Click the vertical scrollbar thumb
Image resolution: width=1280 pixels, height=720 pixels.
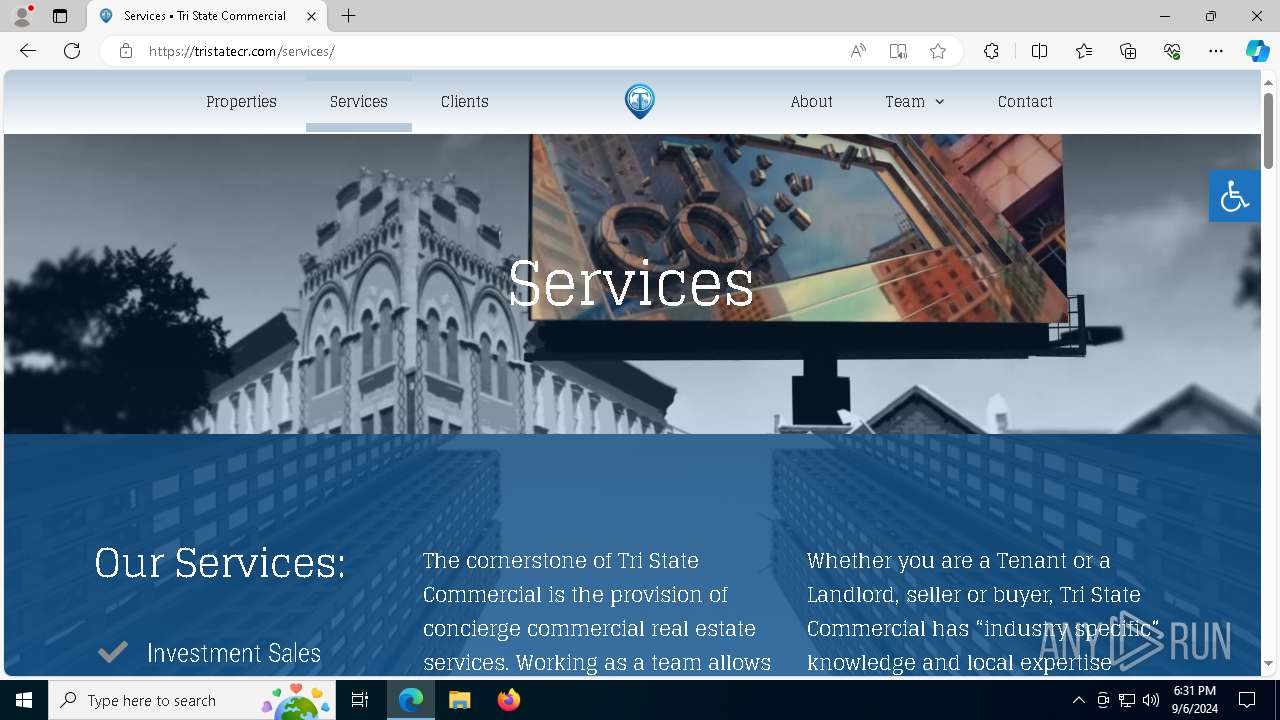tap(1268, 130)
